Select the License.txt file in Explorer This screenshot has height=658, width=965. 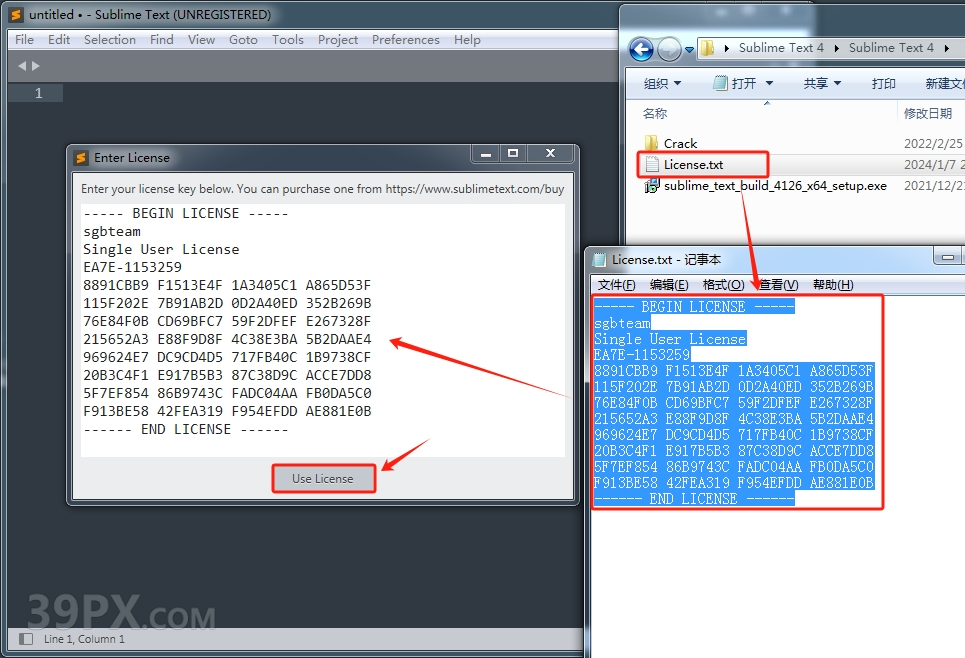pyautogui.click(x=694, y=164)
